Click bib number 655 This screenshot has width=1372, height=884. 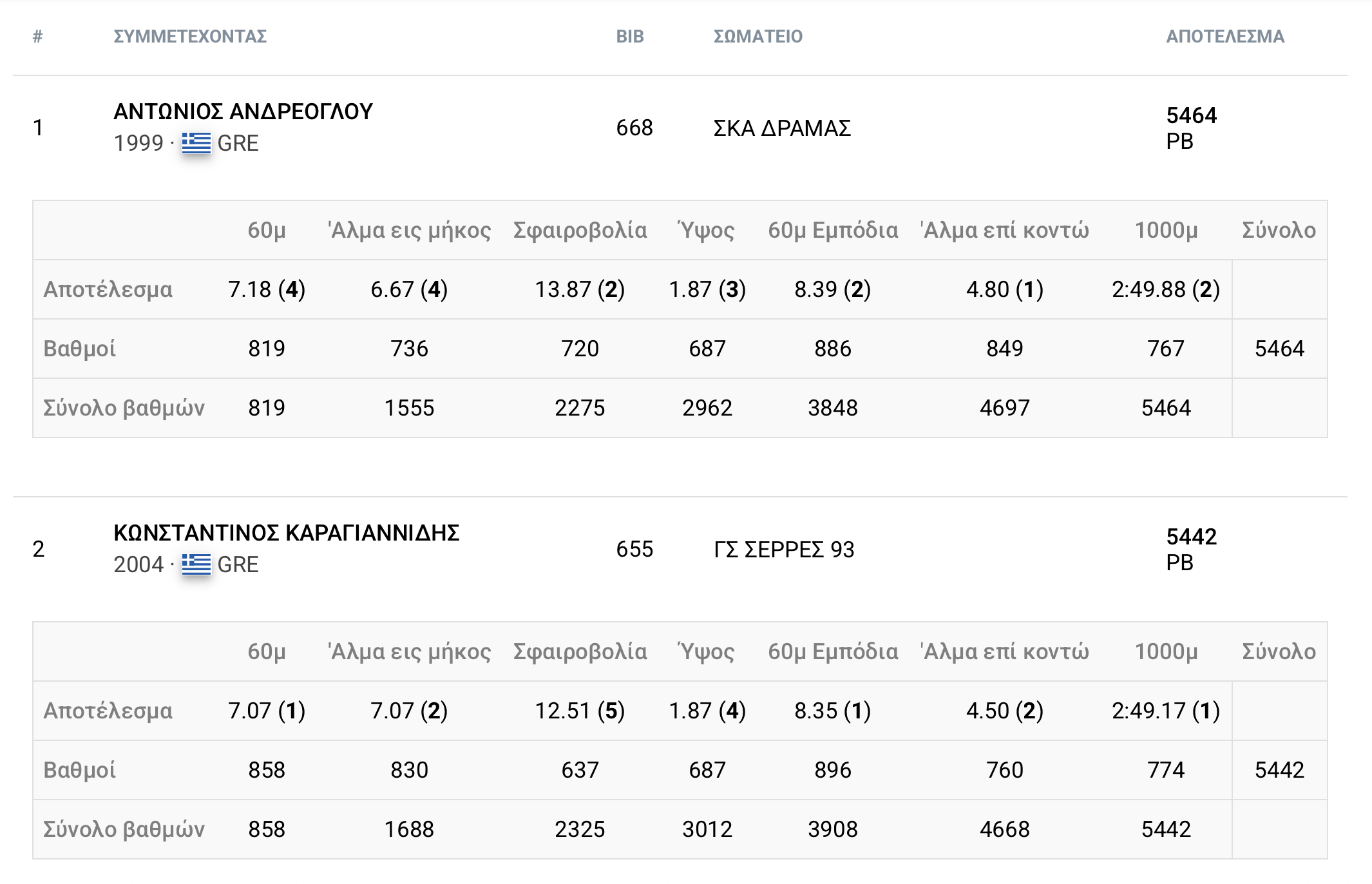coord(634,550)
